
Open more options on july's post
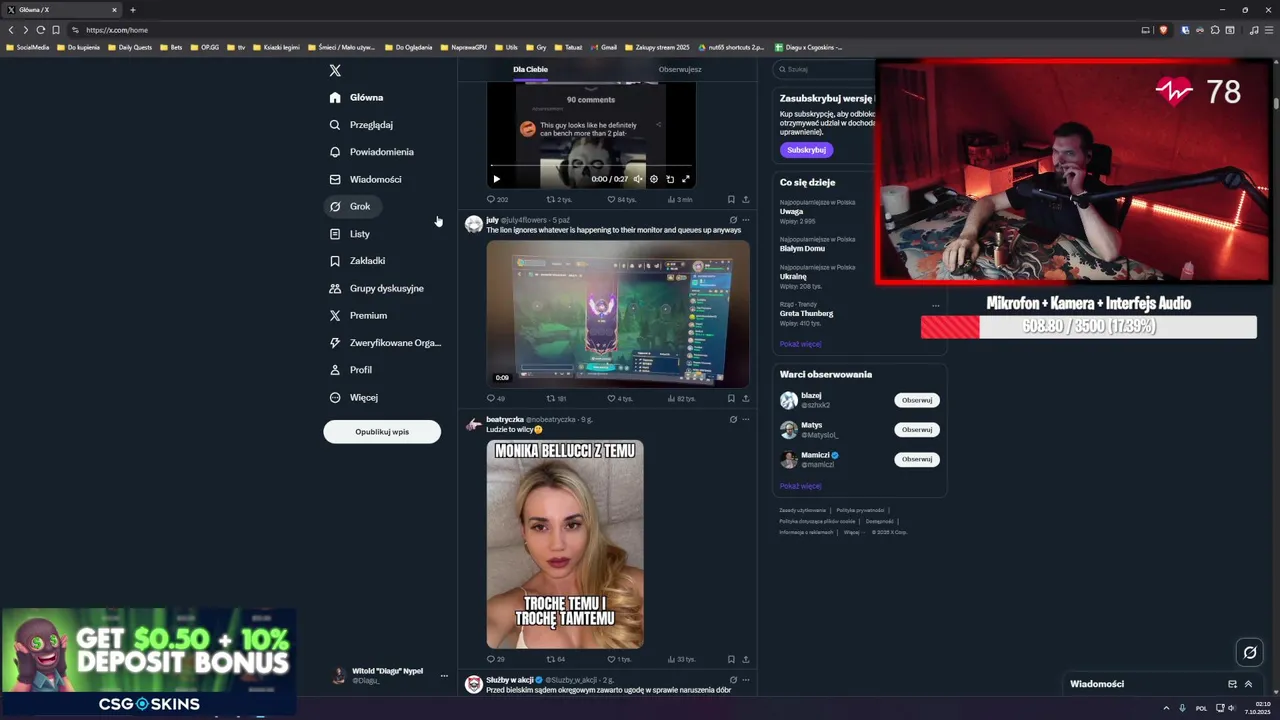coord(746,220)
